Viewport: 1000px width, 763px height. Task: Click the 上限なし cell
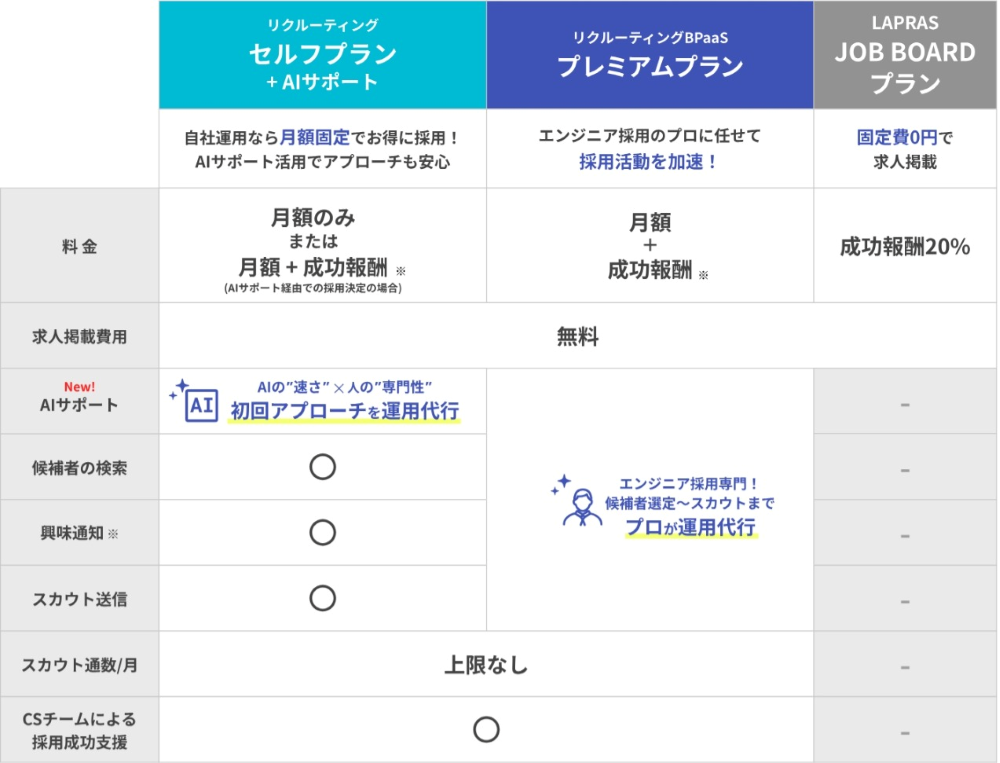(x=486, y=664)
